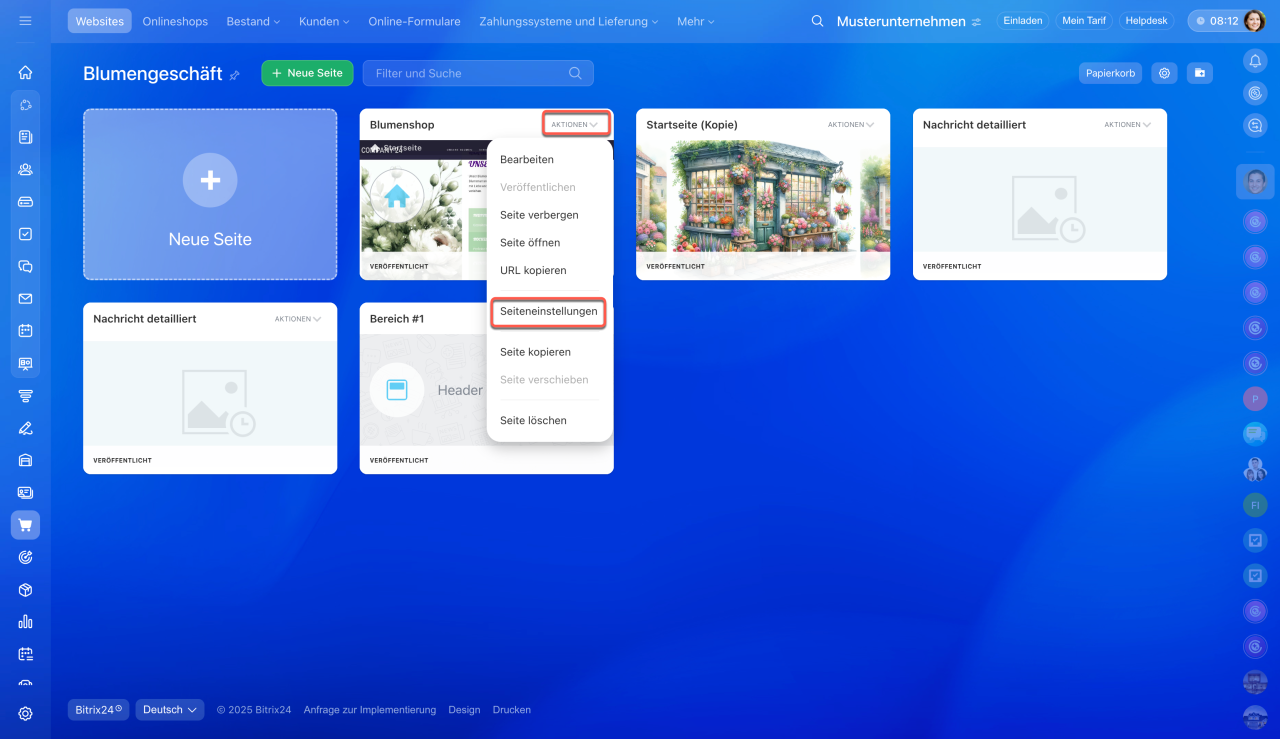Image resolution: width=1280 pixels, height=739 pixels.
Task: Open the 'P' contact avatar
Action: [1255, 399]
